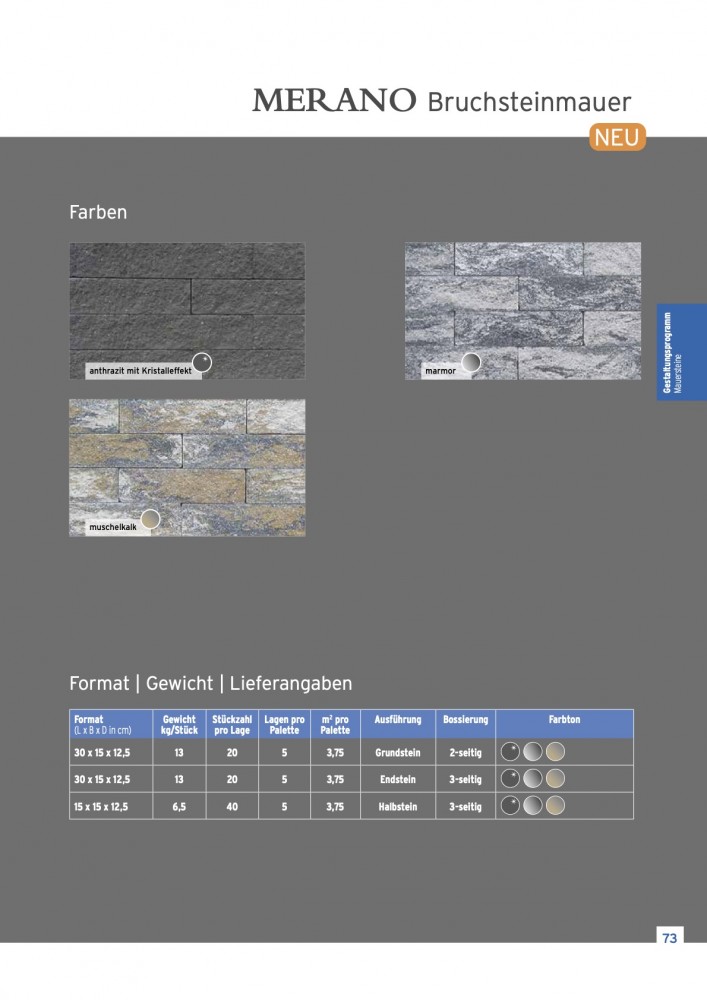This screenshot has height=1000, width=707.
Task: Pick the marmor swatch in the Endstein row
Action: (x=533, y=779)
